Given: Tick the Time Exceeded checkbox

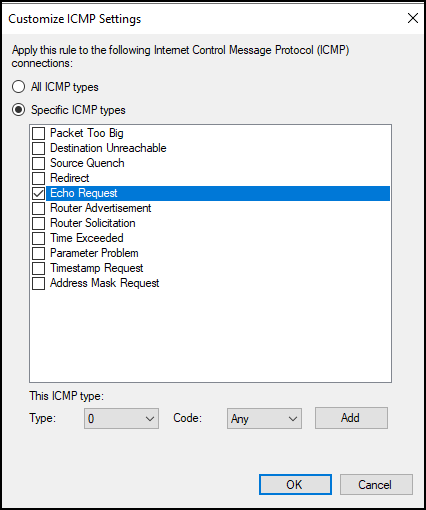Looking at the screenshot, I should coord(39,238).
